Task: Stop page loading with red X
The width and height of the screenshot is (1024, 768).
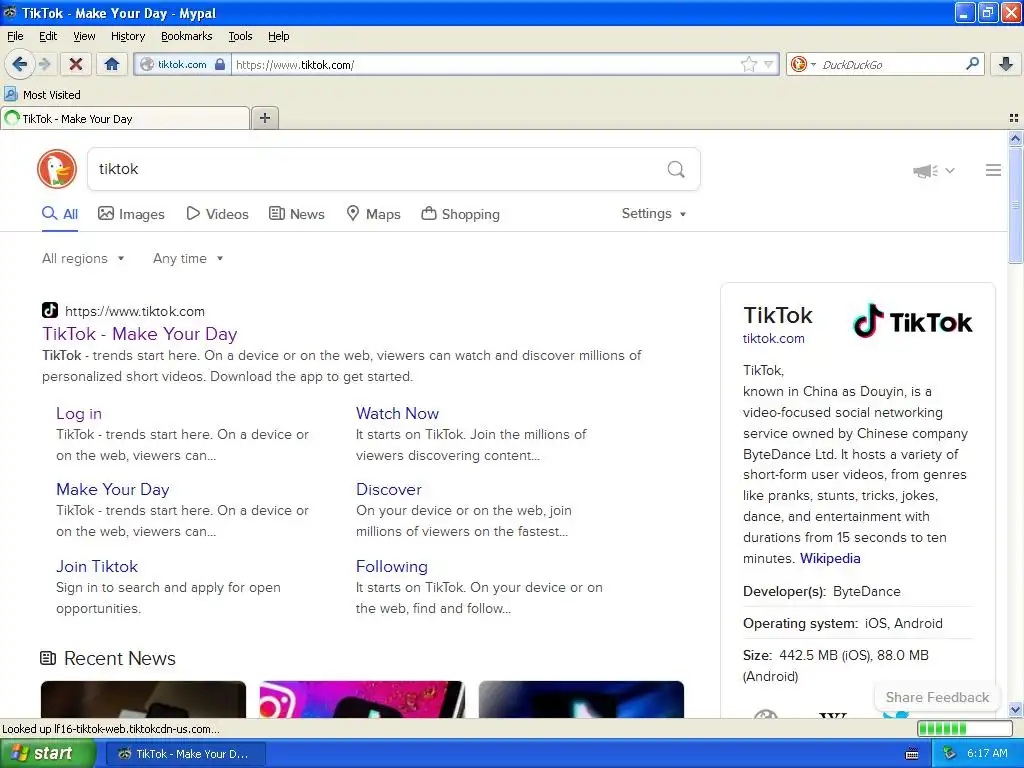Action: (76, 64)
